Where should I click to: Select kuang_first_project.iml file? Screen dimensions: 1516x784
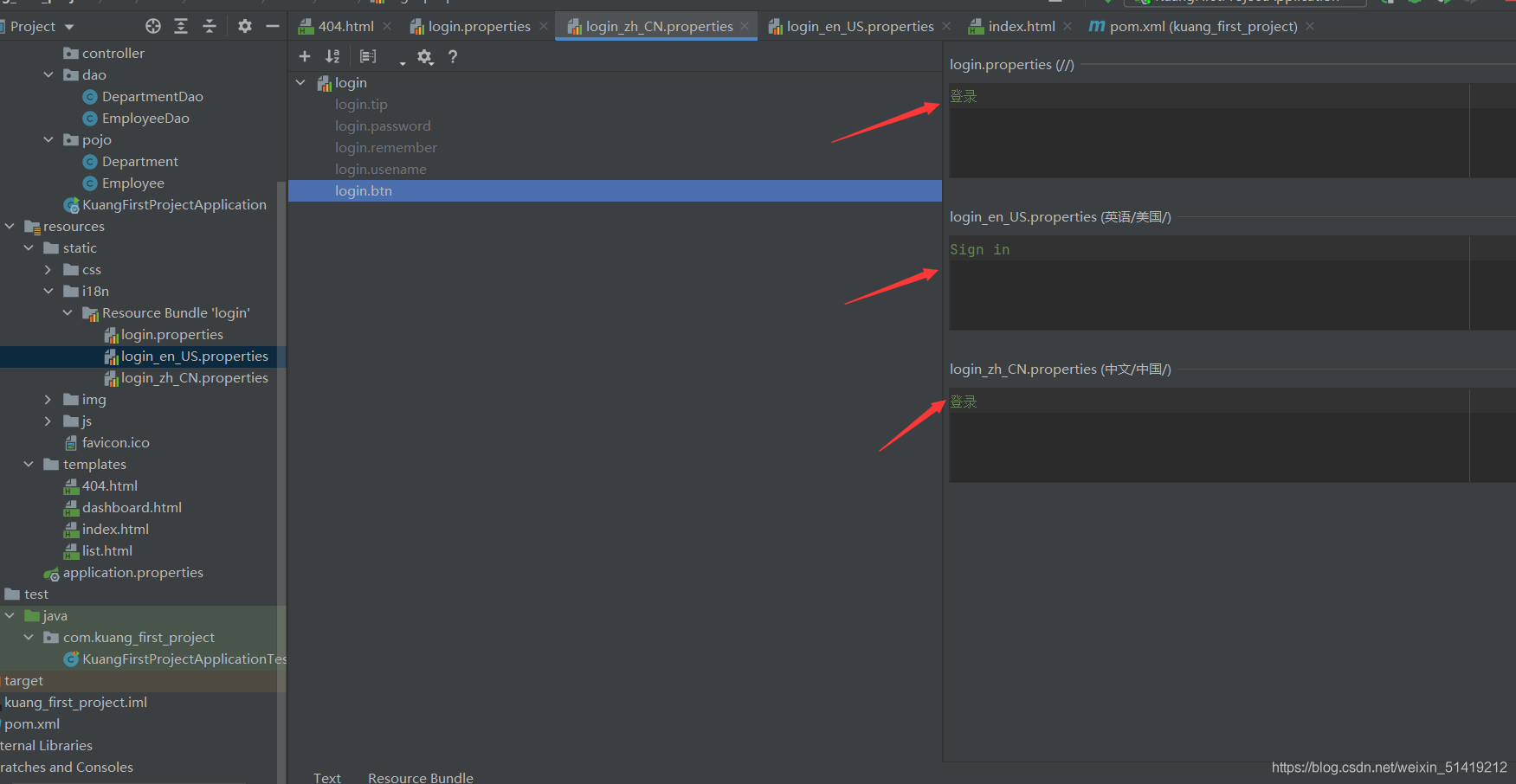pyautogui.click(x=76, y=702)
